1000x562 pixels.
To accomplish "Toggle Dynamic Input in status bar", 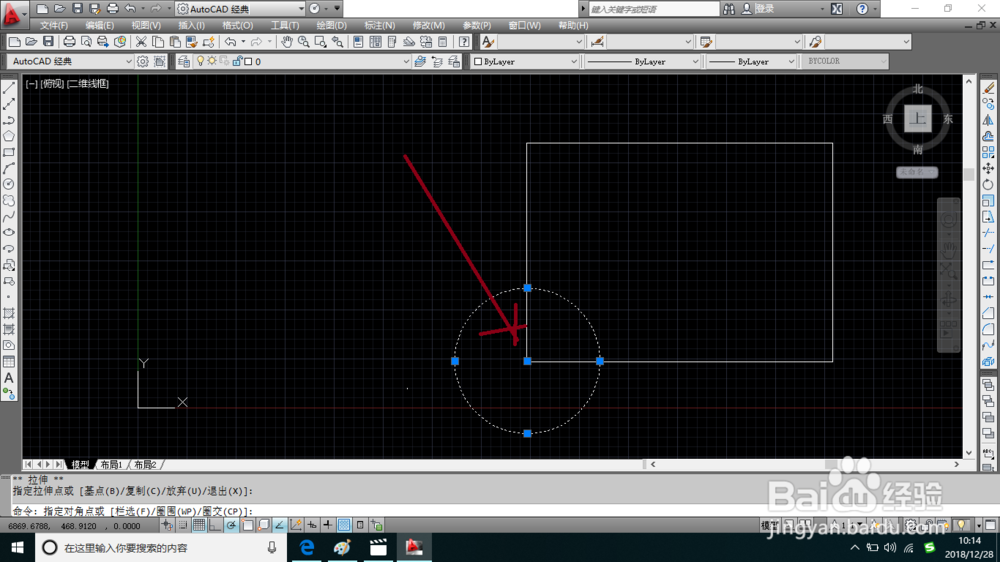I will pos(312,525).
